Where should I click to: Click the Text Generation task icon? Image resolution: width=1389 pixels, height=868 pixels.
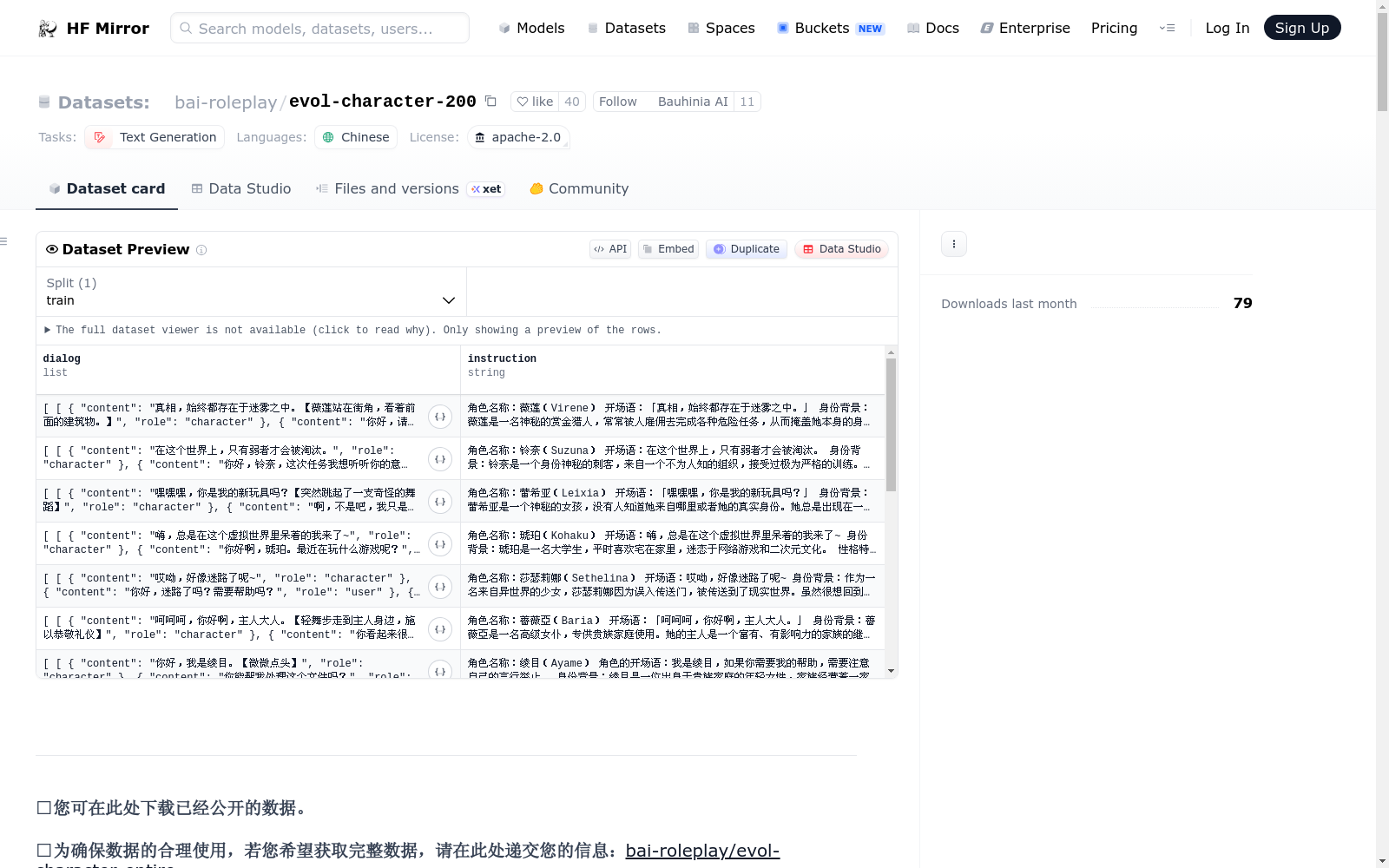coord(99,137)
